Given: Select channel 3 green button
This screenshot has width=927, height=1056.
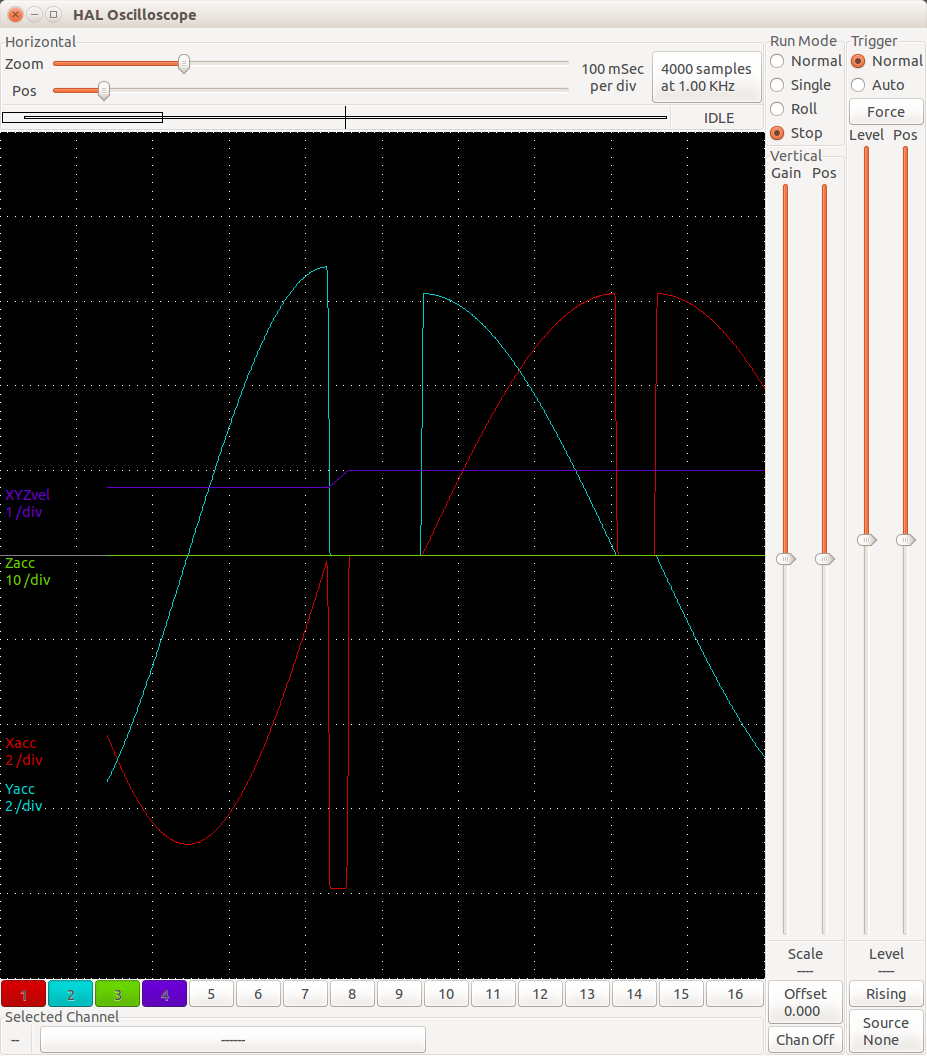Looking at the screenshot, I should point(118,994).
